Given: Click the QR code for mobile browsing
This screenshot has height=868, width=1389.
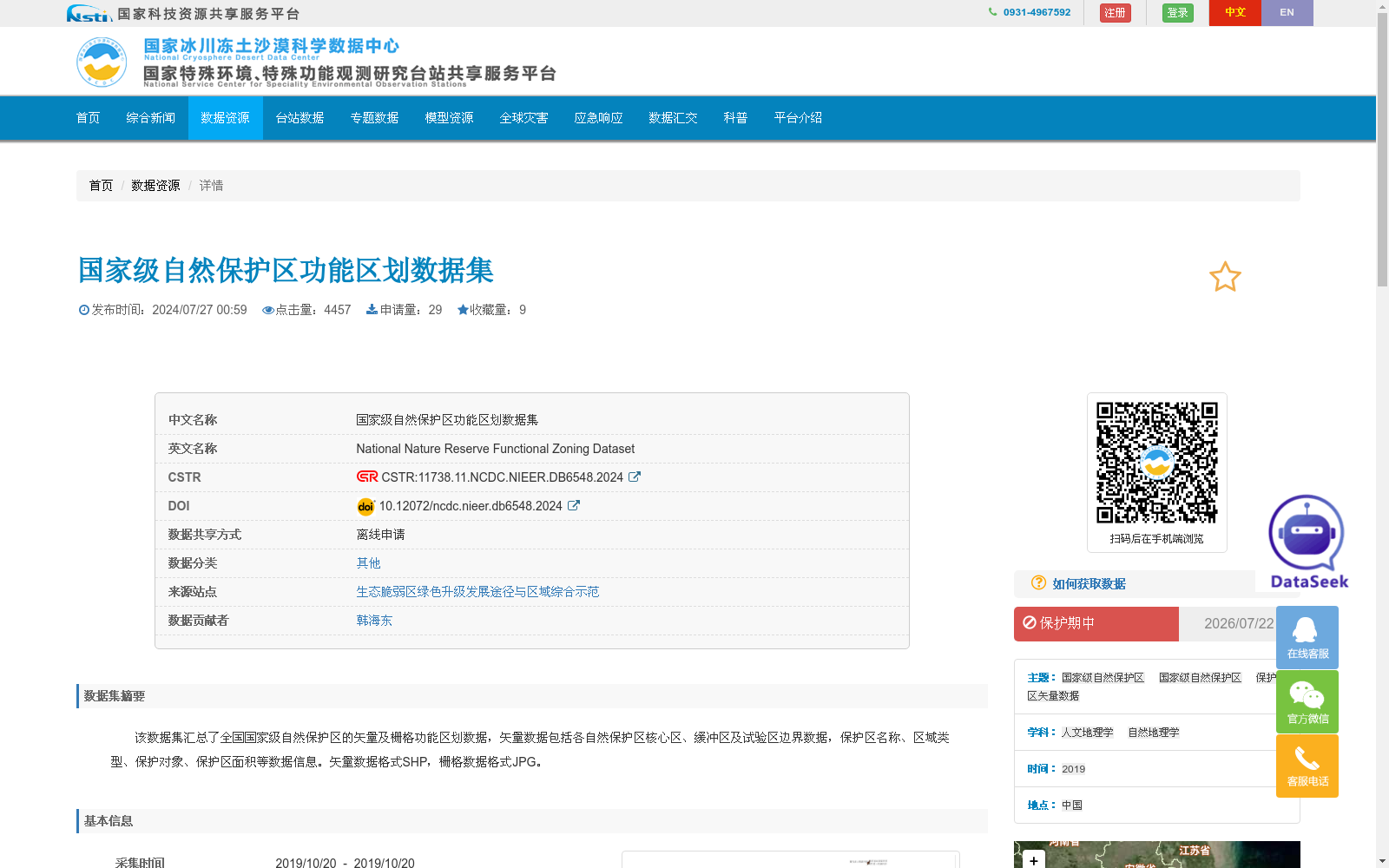Looking at the screenshot, I should tap(1156, 461).
